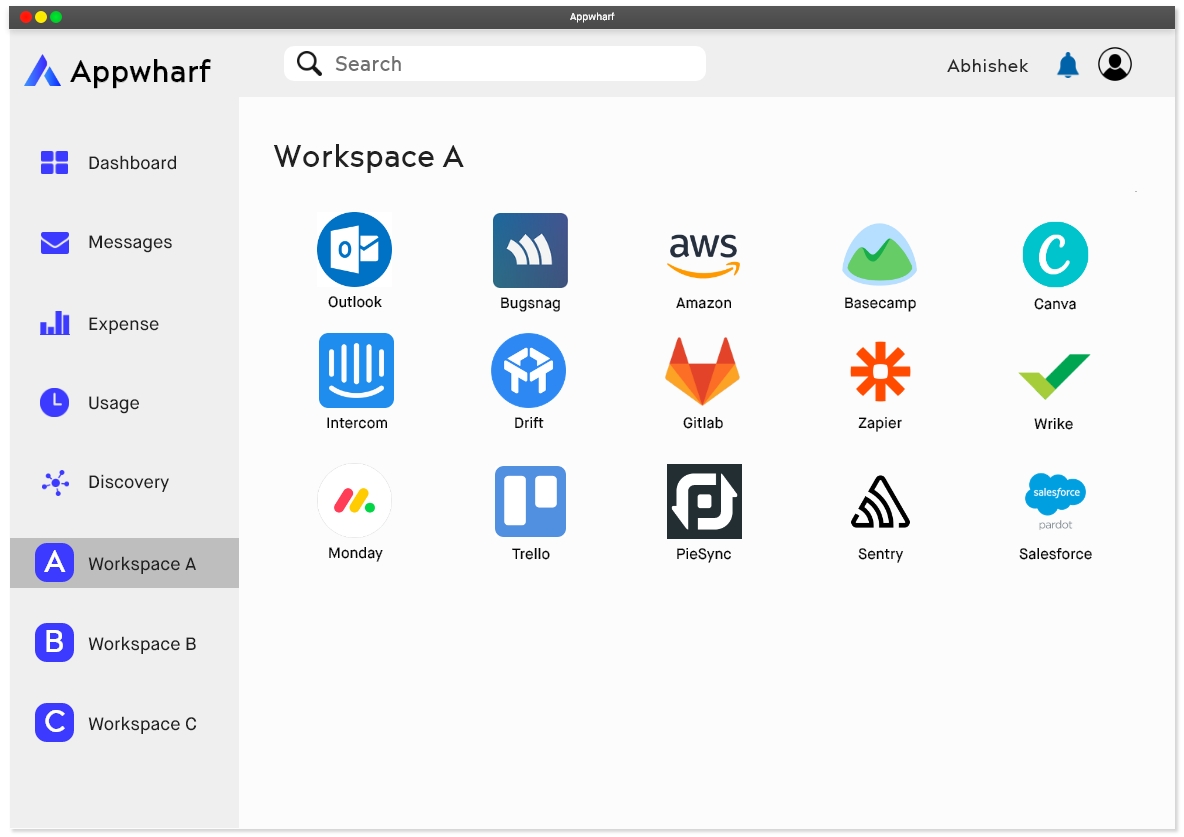Viewport: 1184px width, 837px height.
Task: Open the user profile avatar icon
Action: click(x=1115, y=64)
